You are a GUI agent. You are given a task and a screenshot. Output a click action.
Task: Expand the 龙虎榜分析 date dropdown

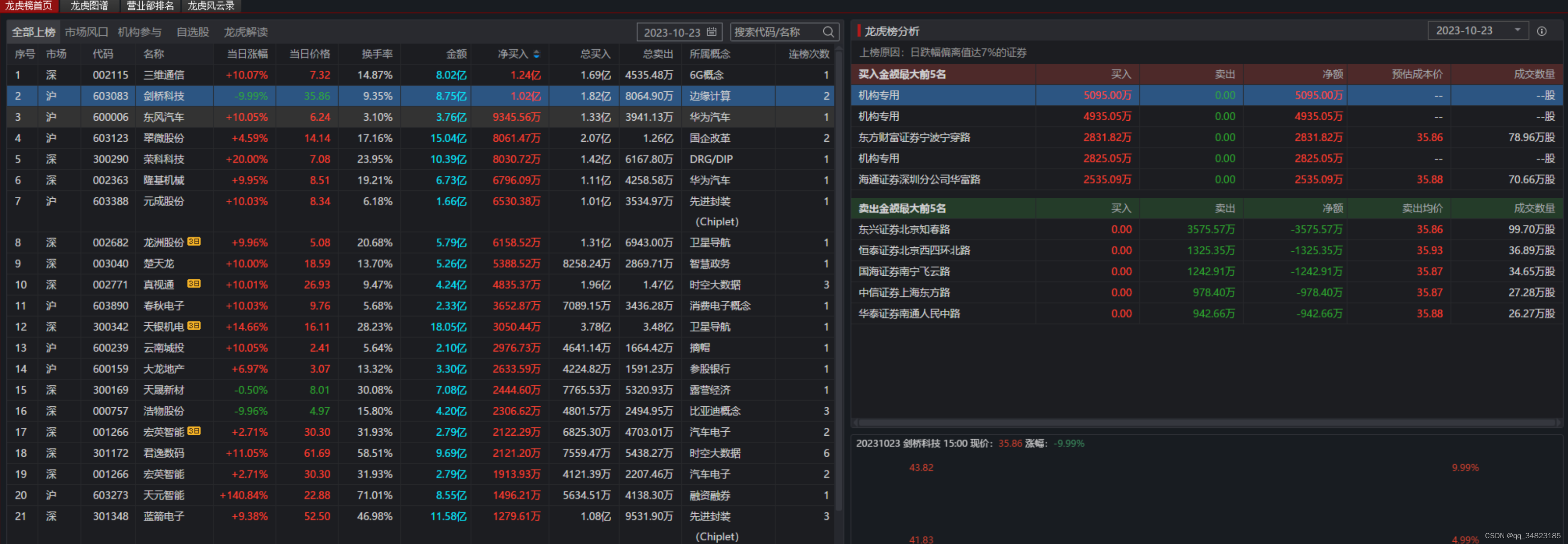1517,30
